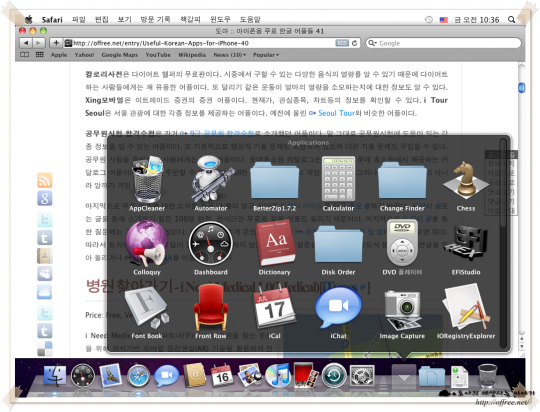The width and height of the screenshot is (540, 412).
Task: Open the News (10) bookmarks dropdown
Action: point(230,55)
